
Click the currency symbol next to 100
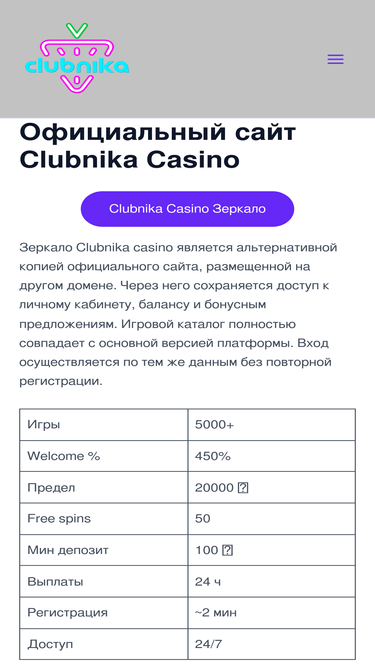(x=228, y=550)
